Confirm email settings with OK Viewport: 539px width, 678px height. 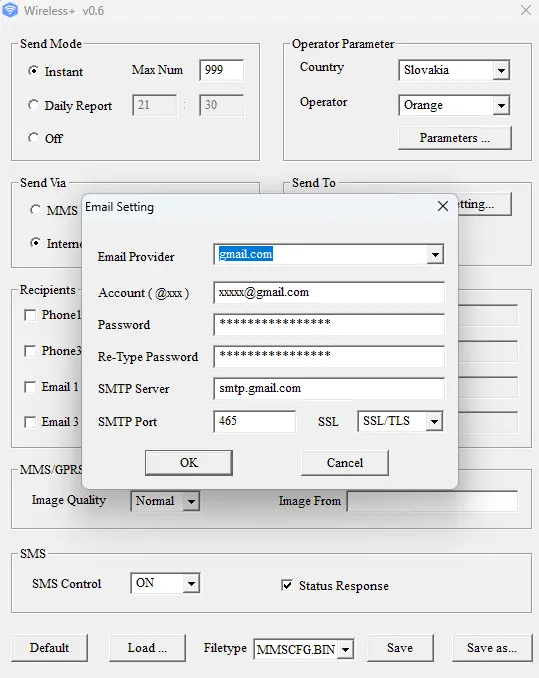point(189,463)
